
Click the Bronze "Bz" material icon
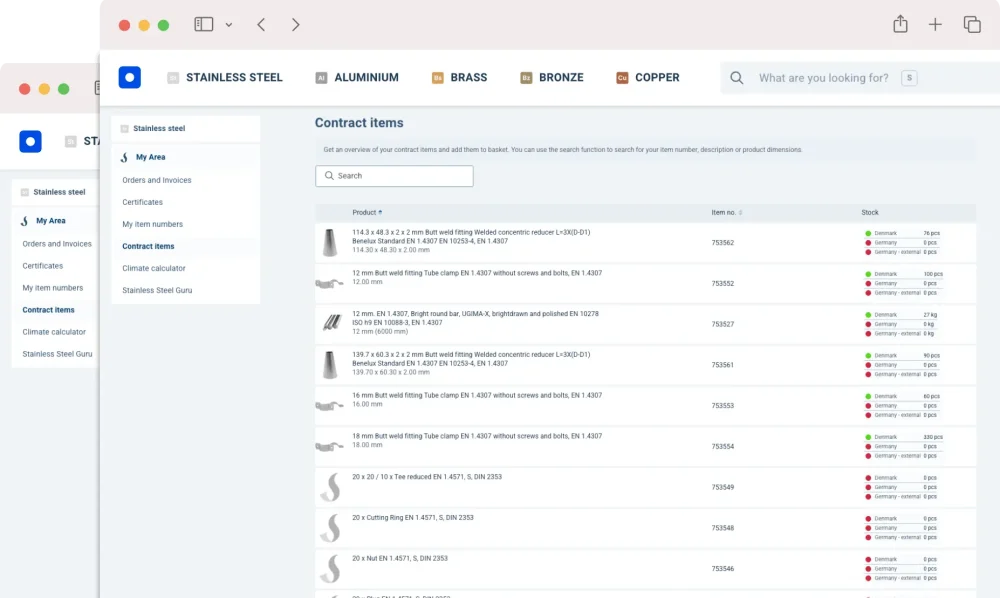click(524, 77)
